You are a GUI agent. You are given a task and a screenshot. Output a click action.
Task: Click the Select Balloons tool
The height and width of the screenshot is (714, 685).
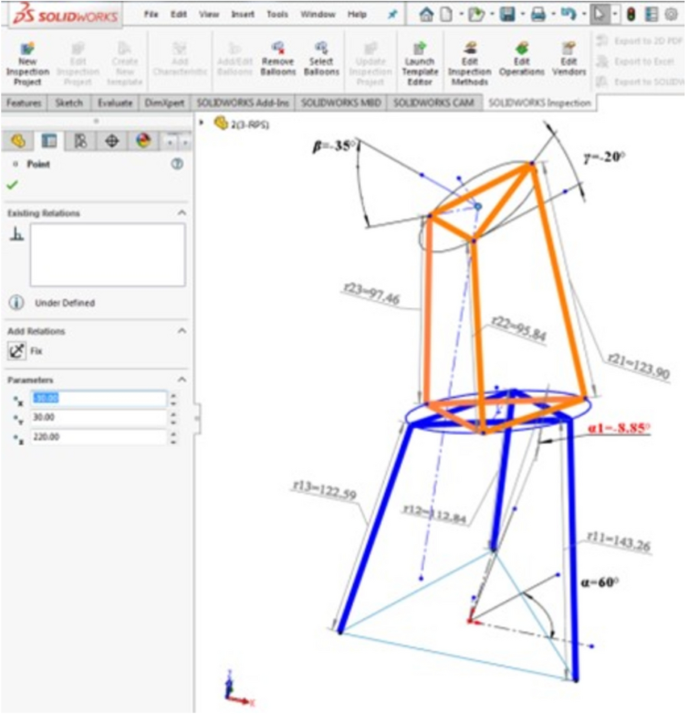point(321,61)
